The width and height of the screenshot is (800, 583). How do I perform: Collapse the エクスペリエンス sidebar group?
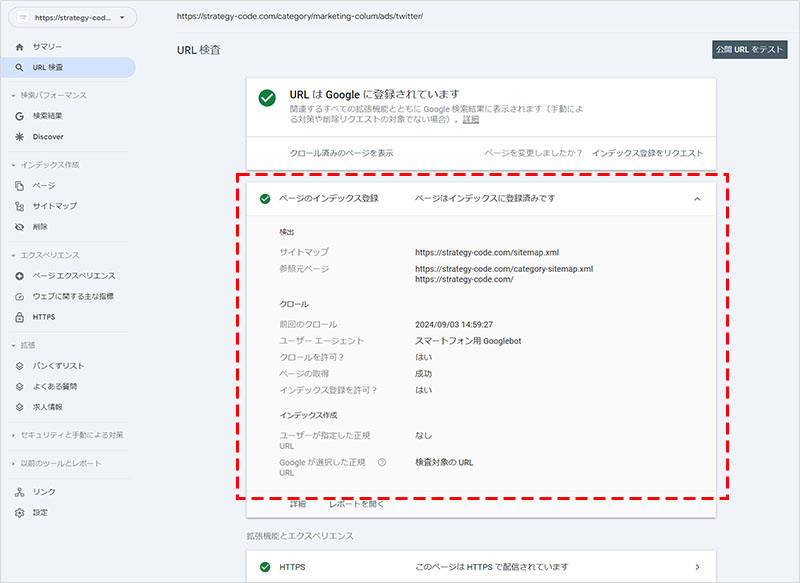point(12,255)
